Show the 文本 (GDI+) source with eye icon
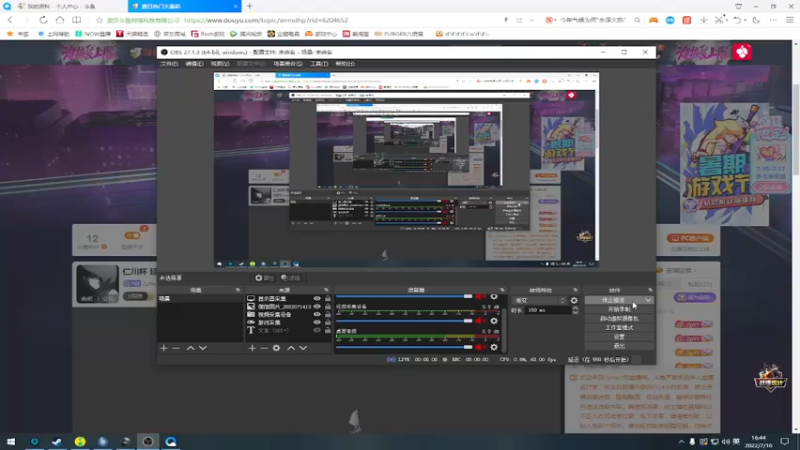The width and height of the screenshot is (800, 450). (317, 330)
